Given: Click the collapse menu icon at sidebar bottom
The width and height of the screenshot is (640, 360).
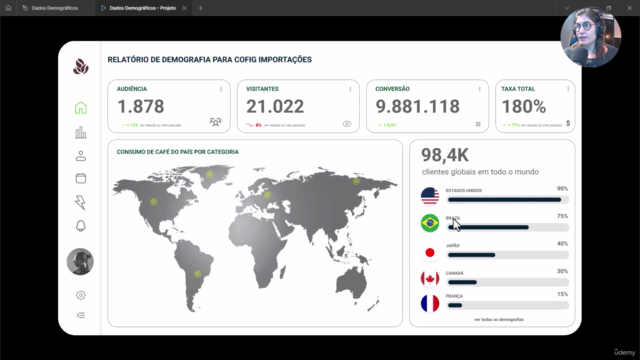Looking at the screenshot, I should point(81,315).
